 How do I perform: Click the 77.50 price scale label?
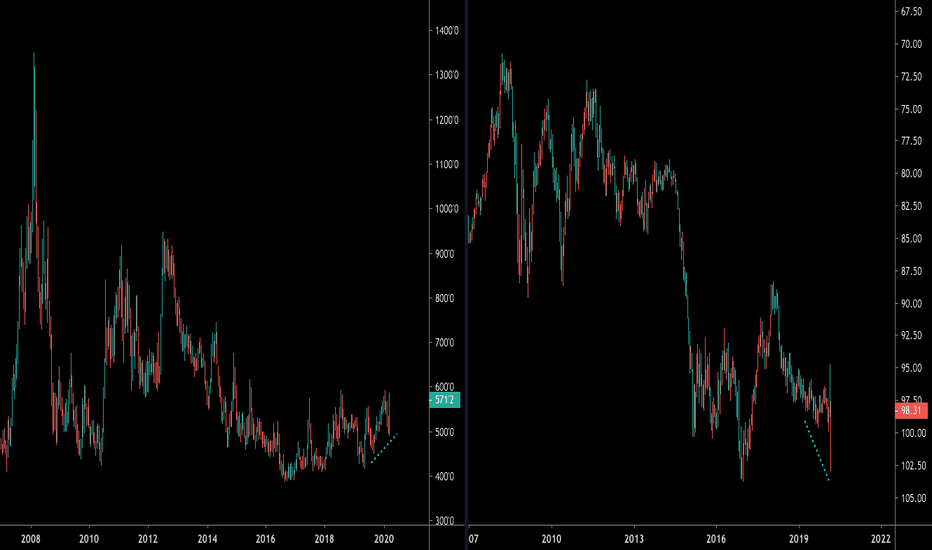tap(911, 141)
